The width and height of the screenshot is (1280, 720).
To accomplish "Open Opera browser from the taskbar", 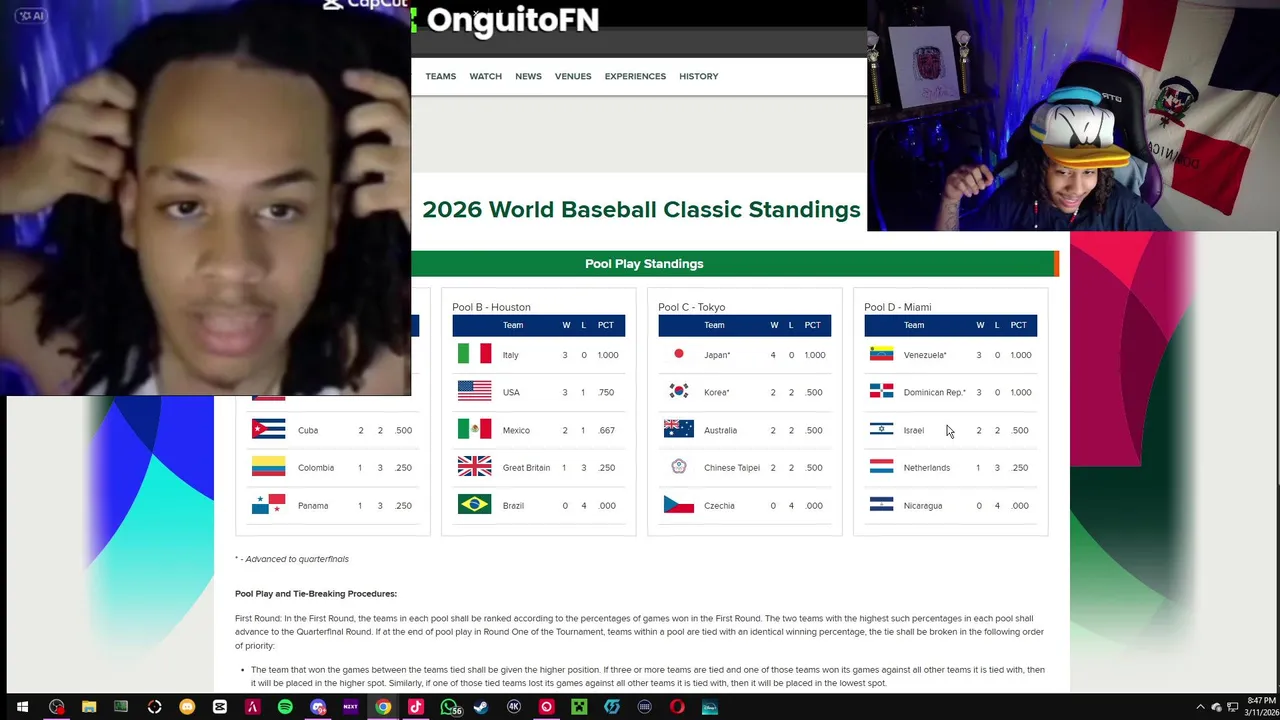I will click(x=677, y=707).
